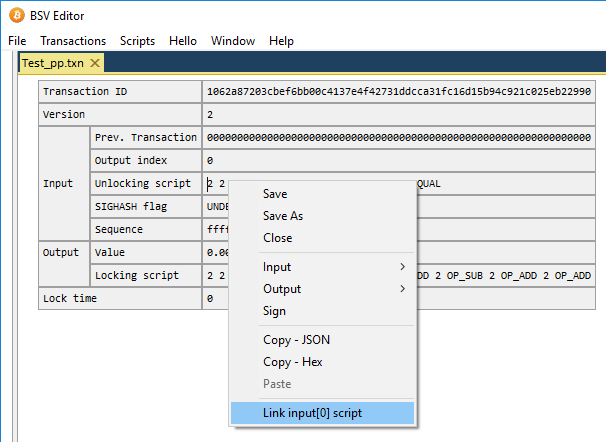The width and height of the screenshot is (606, 442).
Task: Click the Transaction ID label cell
Action: pyautogui.click(x=120, y=92)
